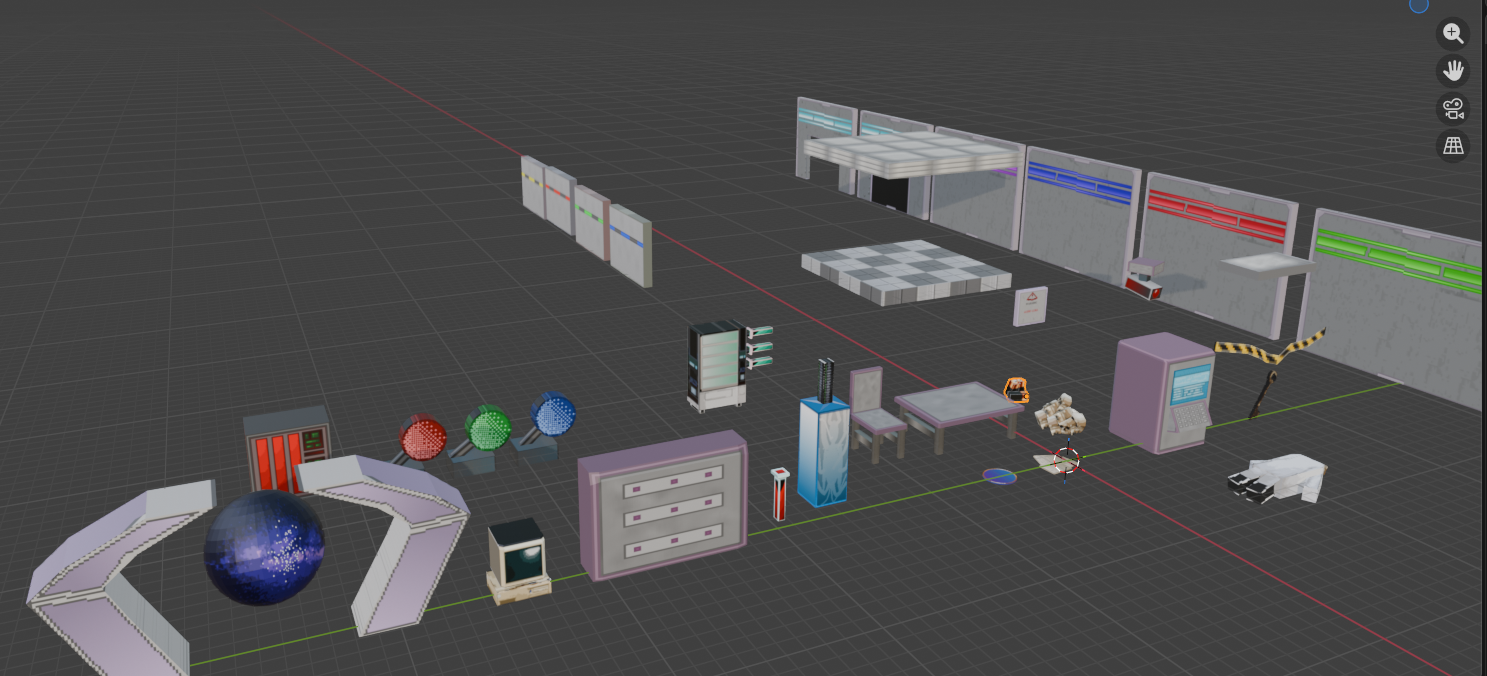Select the red spotlight globe
Viewport: 1487px width, 676px height.
(423, 440)
